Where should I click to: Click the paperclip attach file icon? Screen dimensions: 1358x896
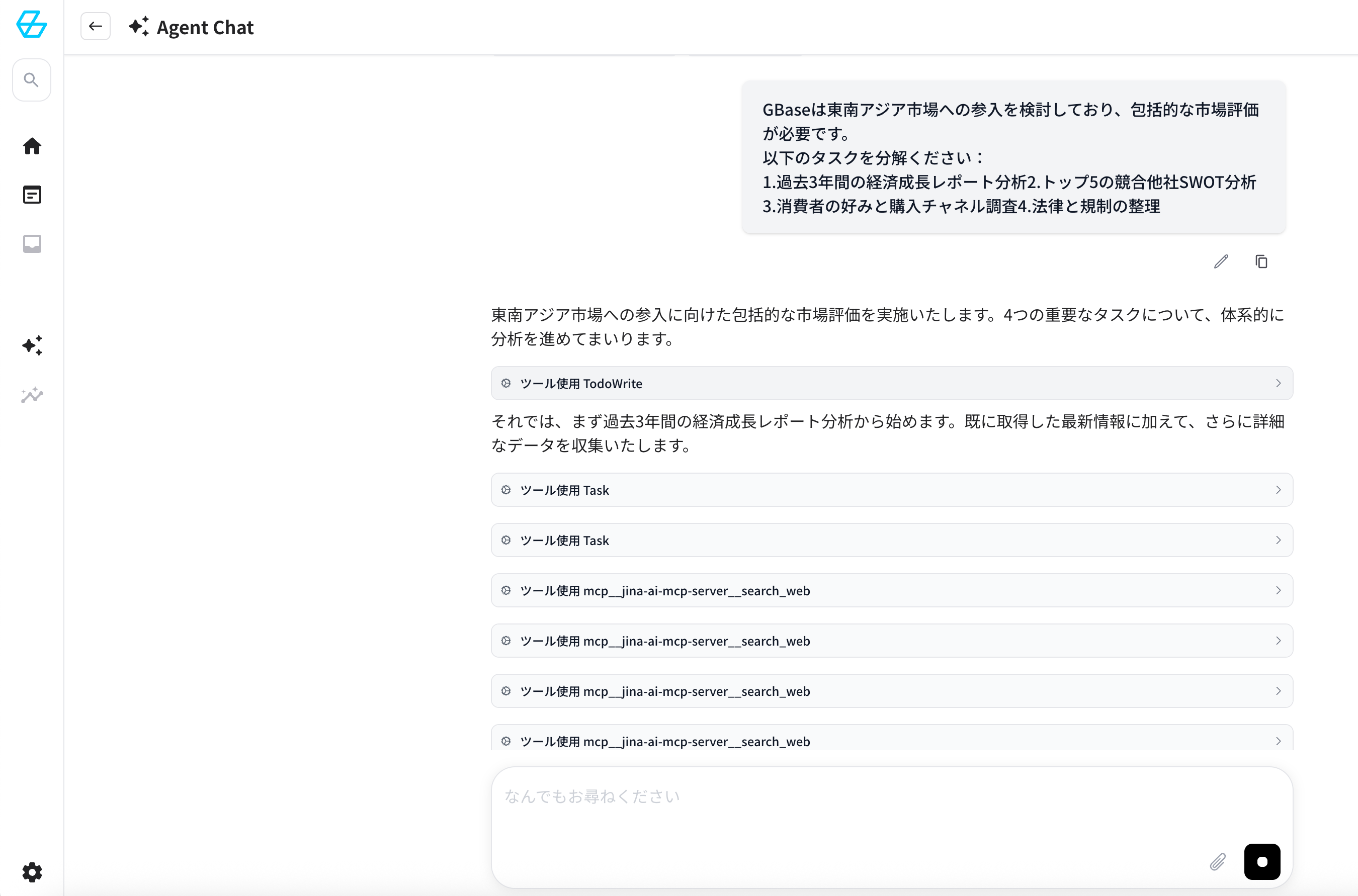tap(1217, 861)
